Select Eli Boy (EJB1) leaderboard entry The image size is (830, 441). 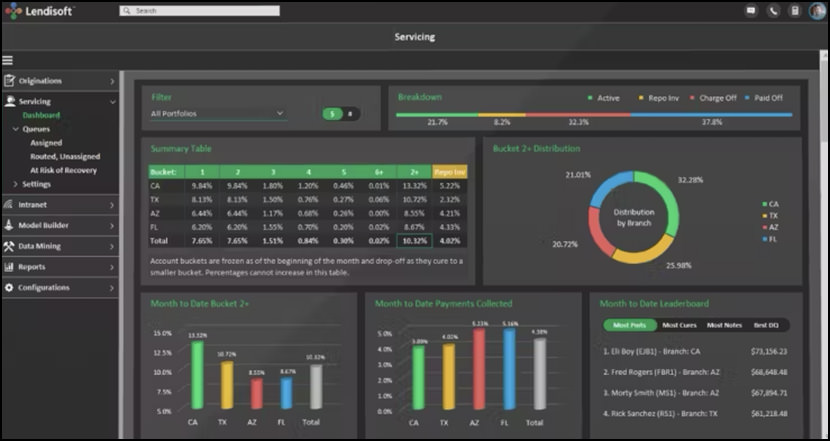click(x=695, y=351)
